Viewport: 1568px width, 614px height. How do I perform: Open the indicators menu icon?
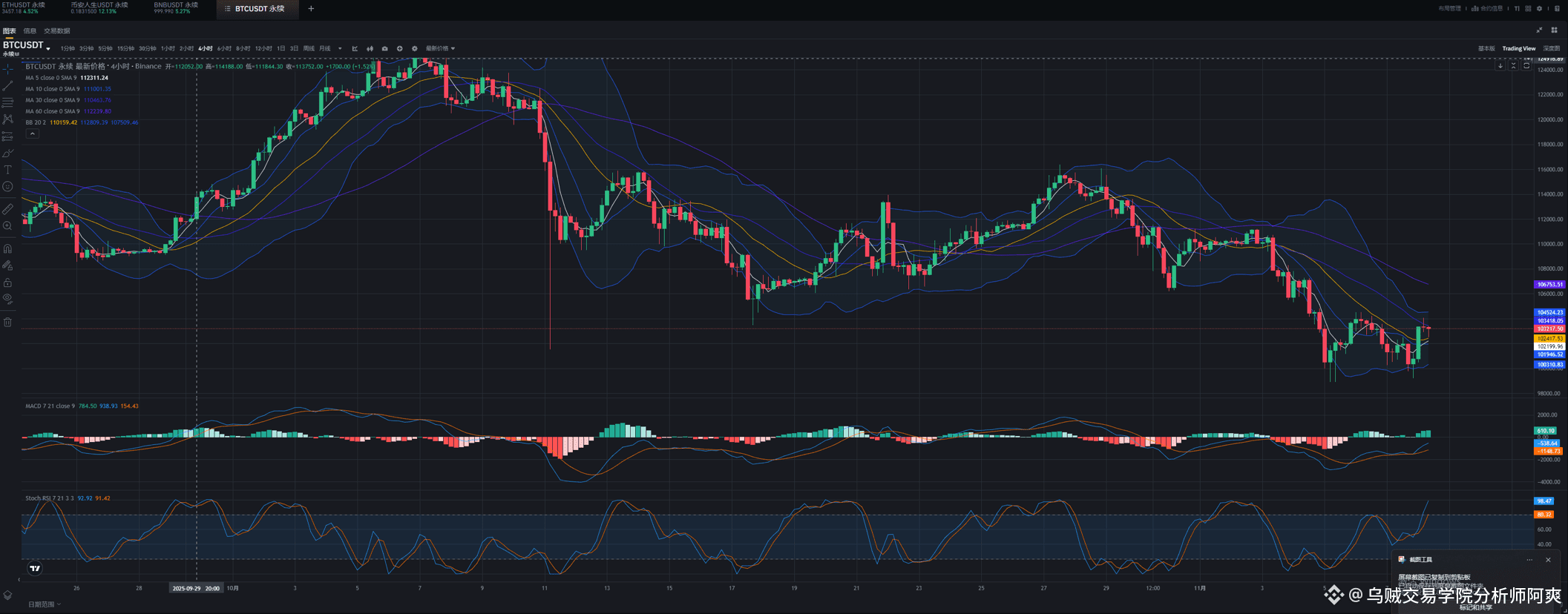(x=355, y=49)
